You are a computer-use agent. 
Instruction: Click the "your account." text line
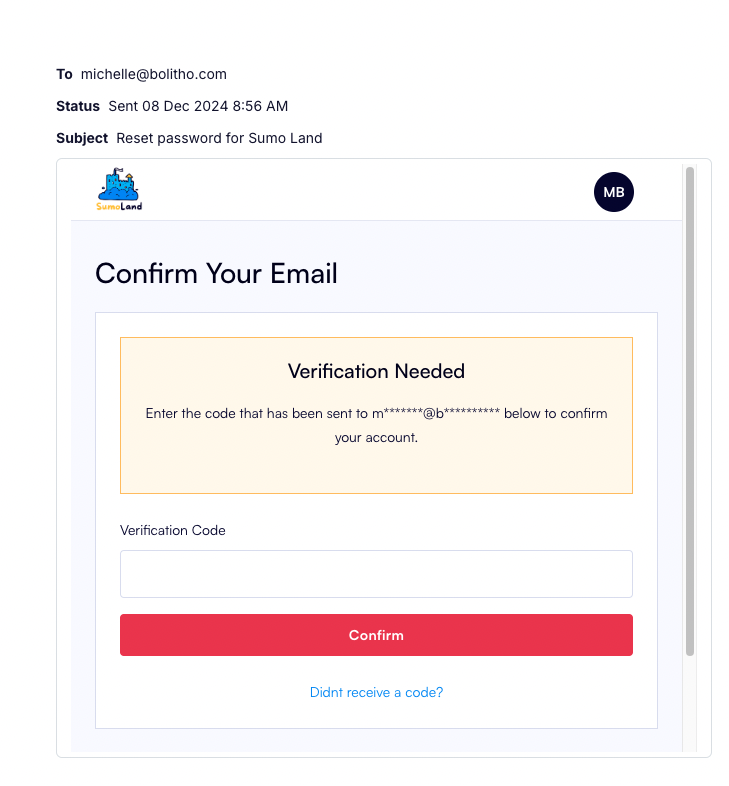pyautogui.click(x=376, y=438)
